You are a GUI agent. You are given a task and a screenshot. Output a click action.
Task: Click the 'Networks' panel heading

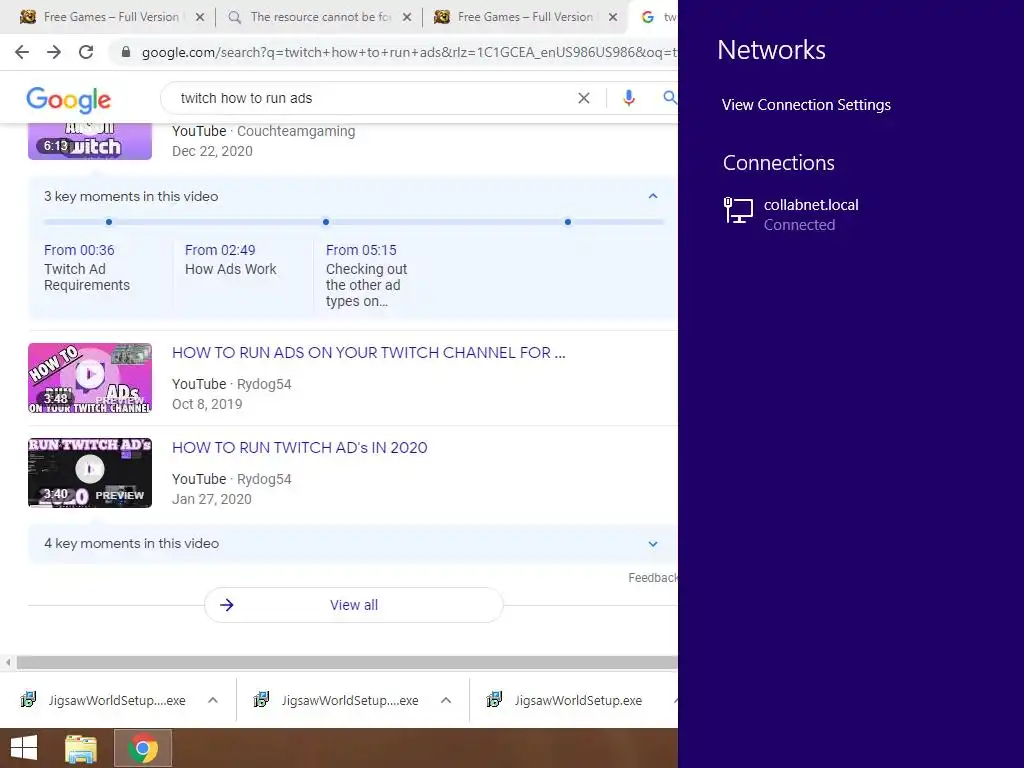(771, 50)
